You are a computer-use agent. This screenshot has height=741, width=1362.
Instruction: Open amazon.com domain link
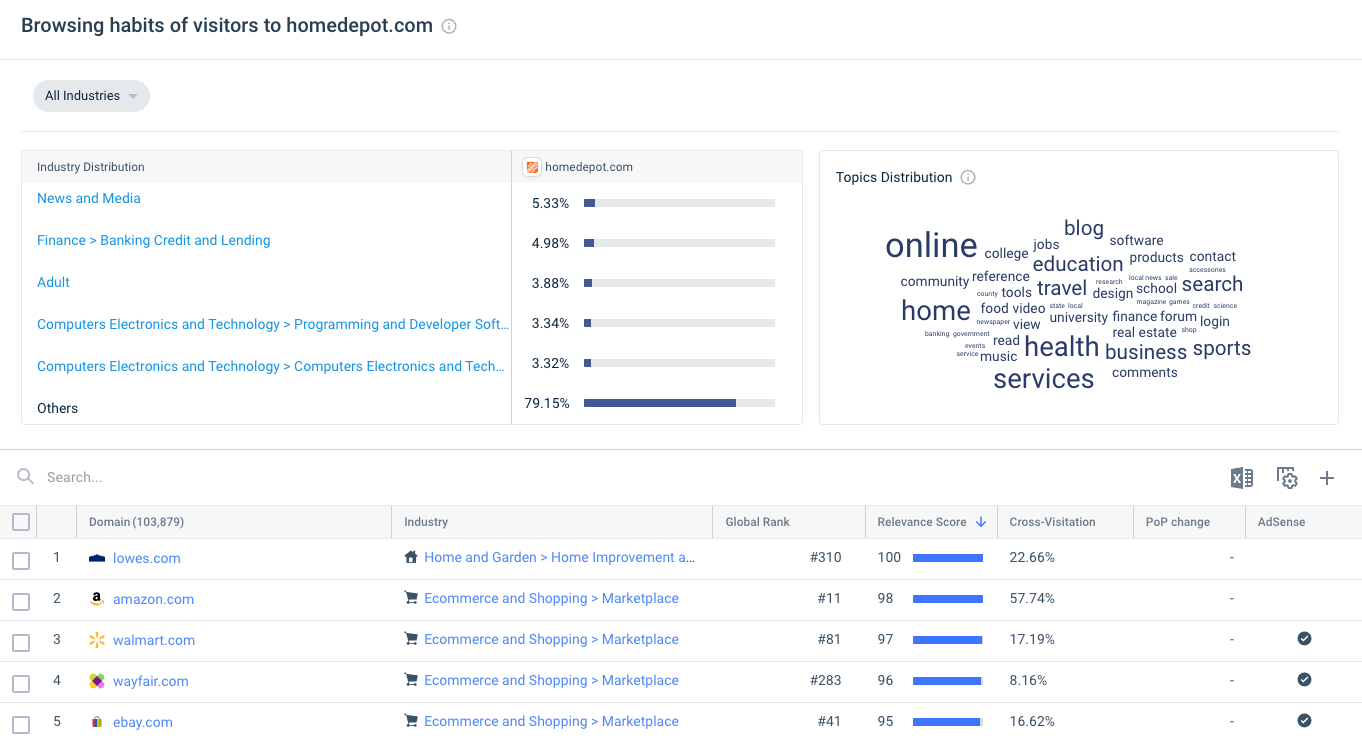[x=153, y=599]
